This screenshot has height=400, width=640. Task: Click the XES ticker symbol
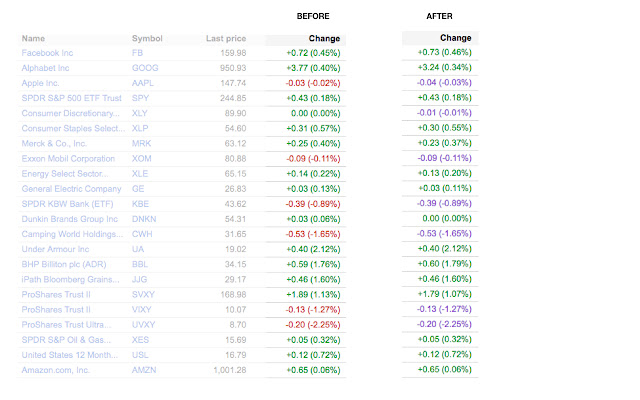click(140, 340)
